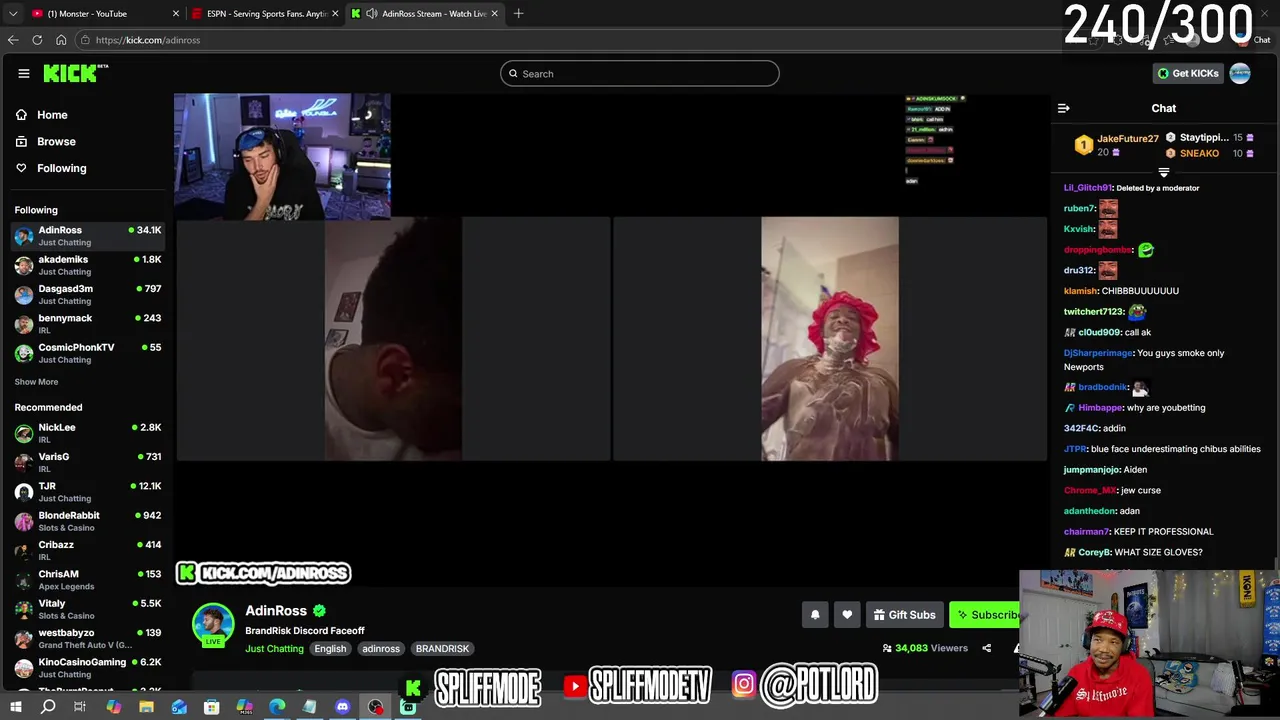Reload the page with refresh icon
The image size is (1280, 720).
point(37,40)
